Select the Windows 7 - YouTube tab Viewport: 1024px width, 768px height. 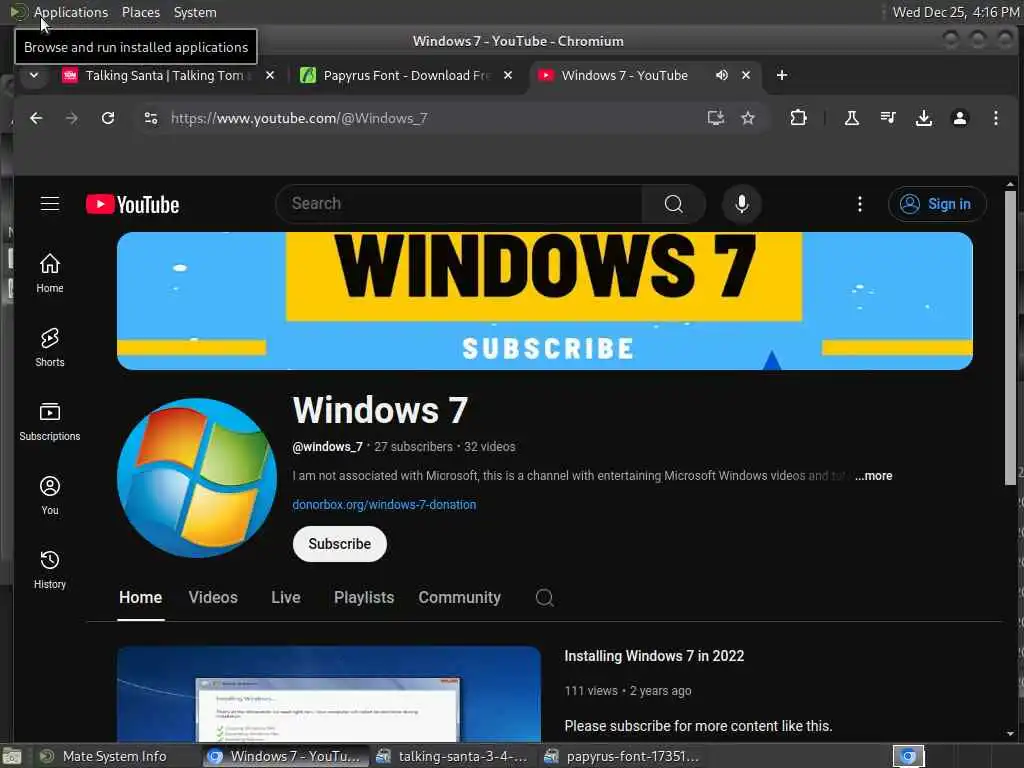pos(624,75)
